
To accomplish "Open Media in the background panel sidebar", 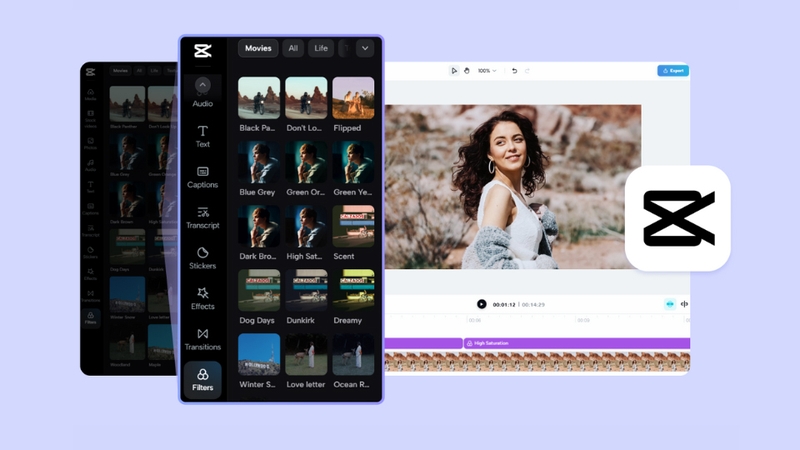I will [90, 94].
